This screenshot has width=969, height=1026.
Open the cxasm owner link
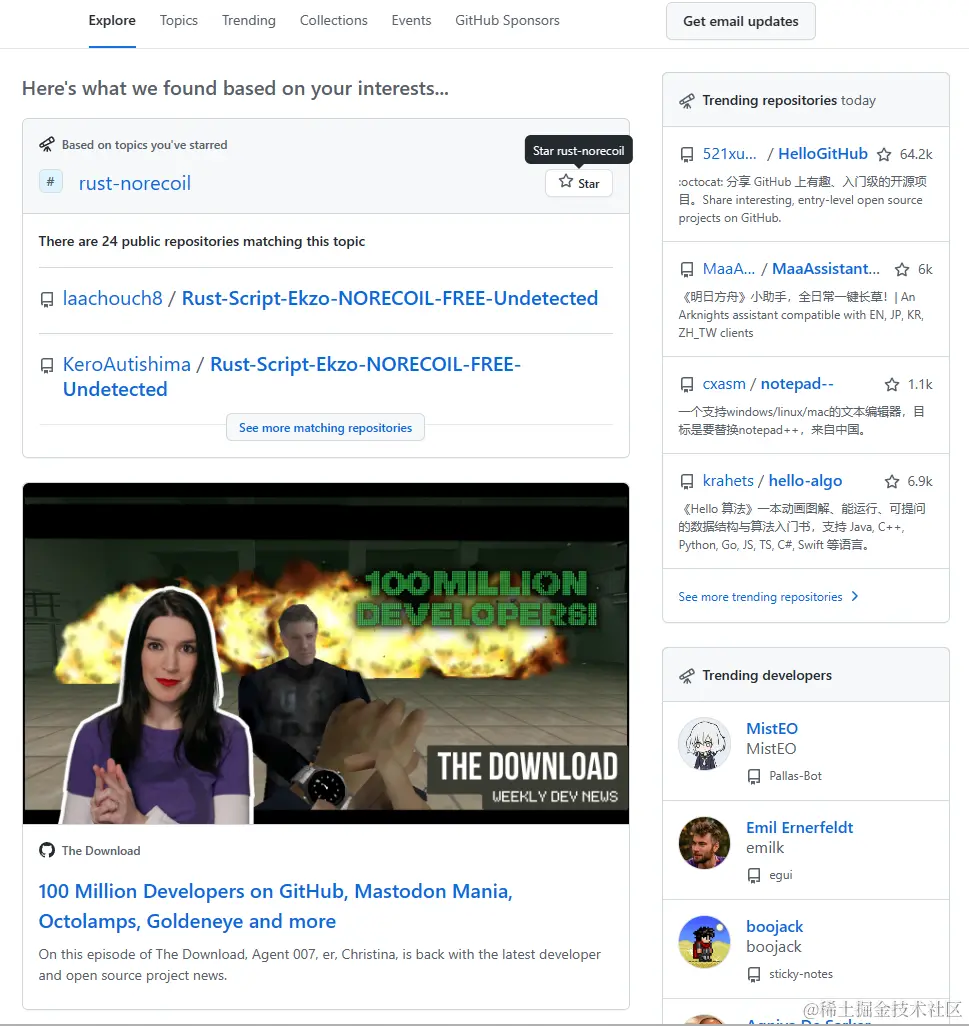point(724,384)
